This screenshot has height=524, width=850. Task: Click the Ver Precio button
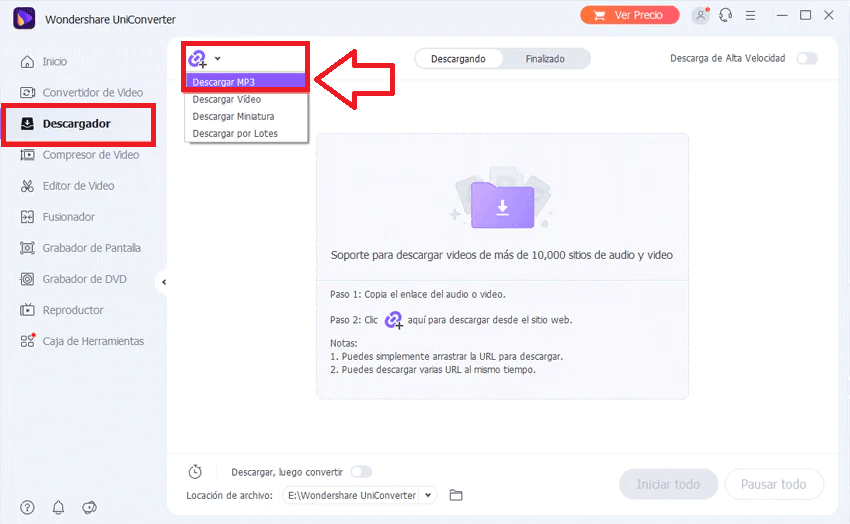click(629, 15)
